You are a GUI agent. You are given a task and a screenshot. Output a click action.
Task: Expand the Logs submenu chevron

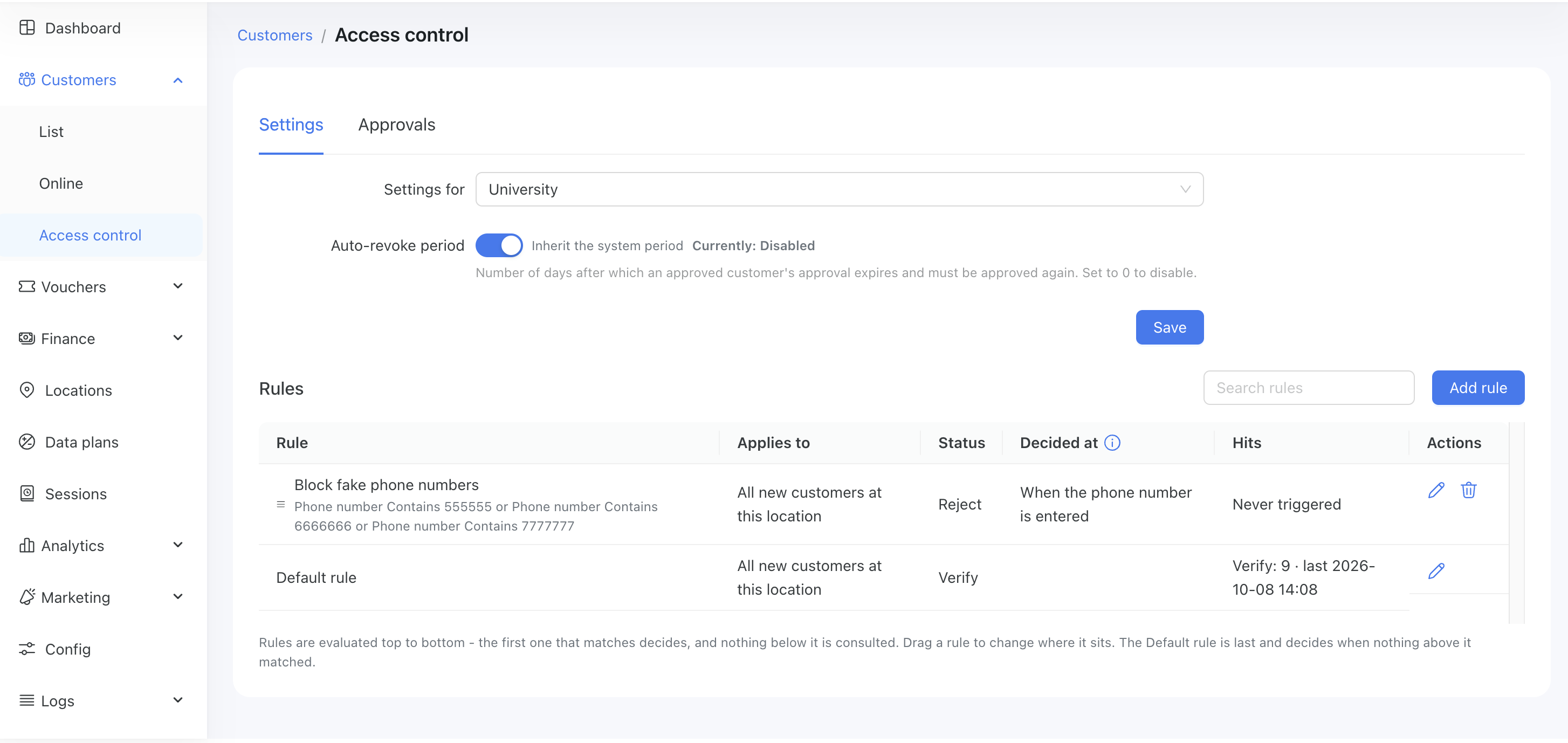178,700
